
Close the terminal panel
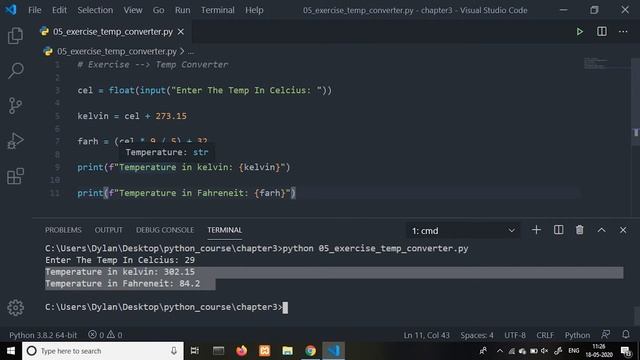(x=623, y=230)
